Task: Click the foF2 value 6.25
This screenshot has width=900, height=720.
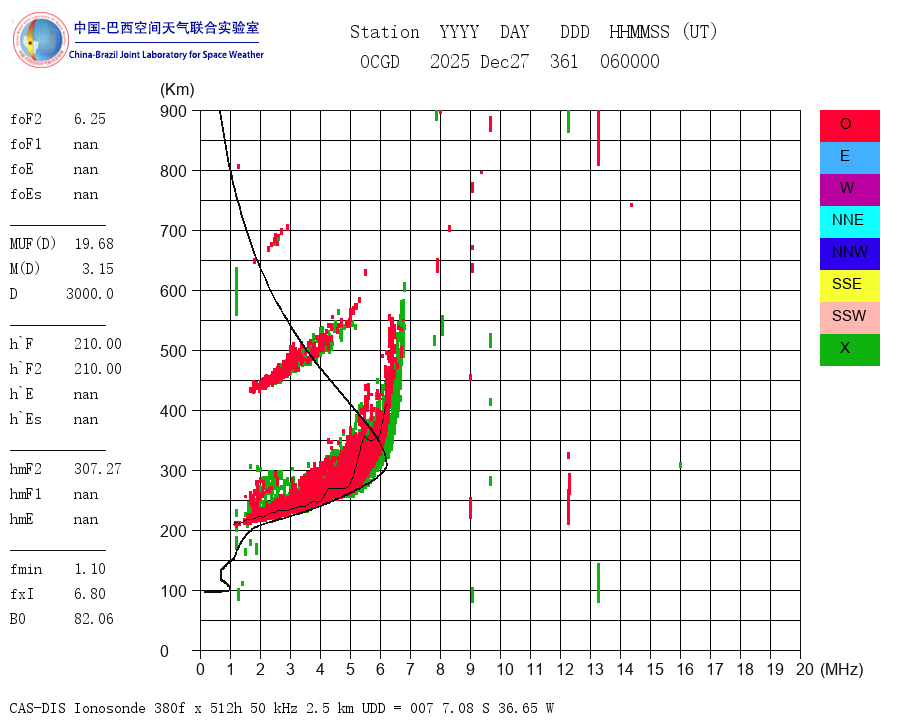Action: coord(90,119)
